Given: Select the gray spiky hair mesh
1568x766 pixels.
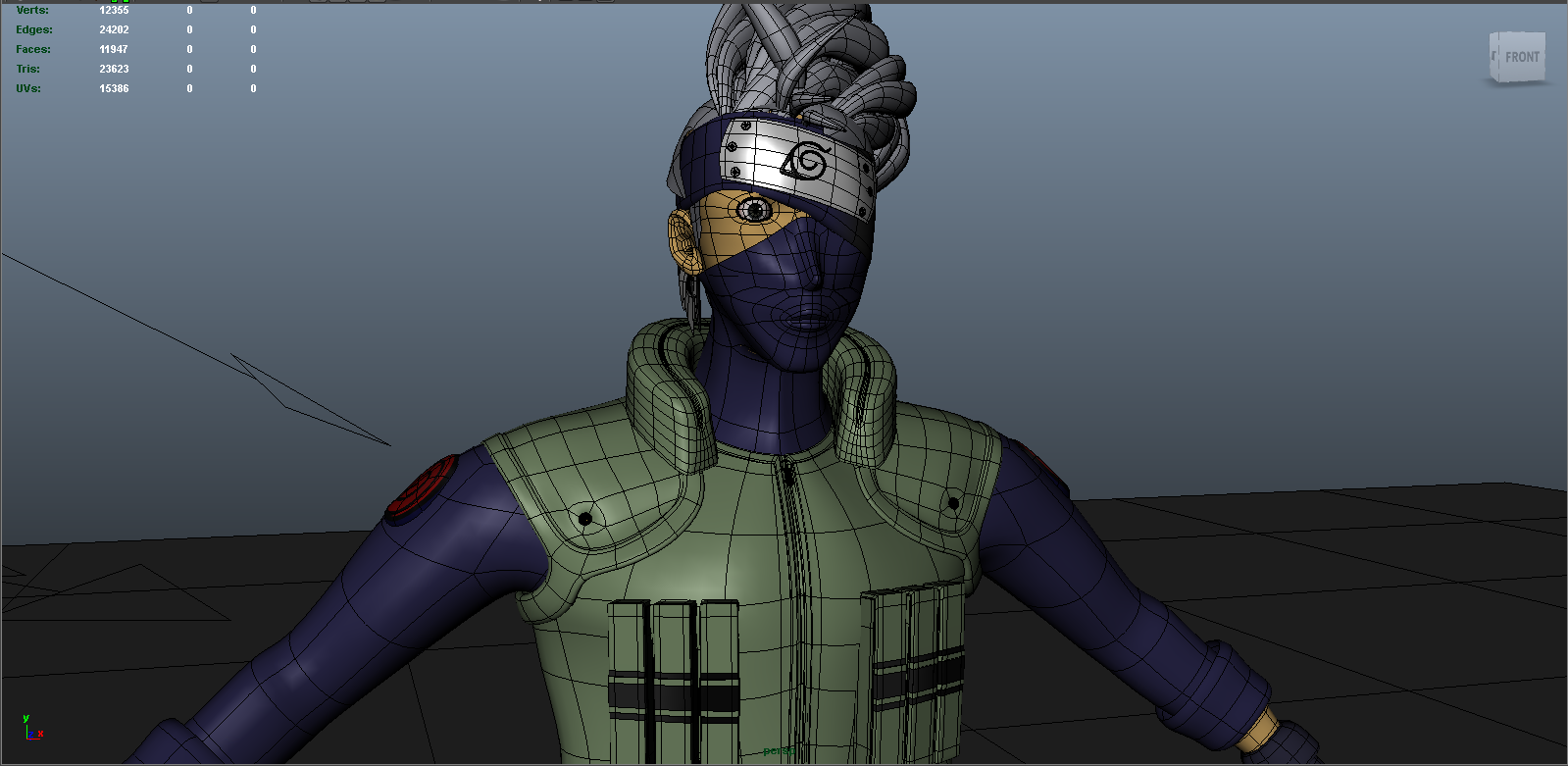Looking at the screenshot, I should [x=804, y=69].
